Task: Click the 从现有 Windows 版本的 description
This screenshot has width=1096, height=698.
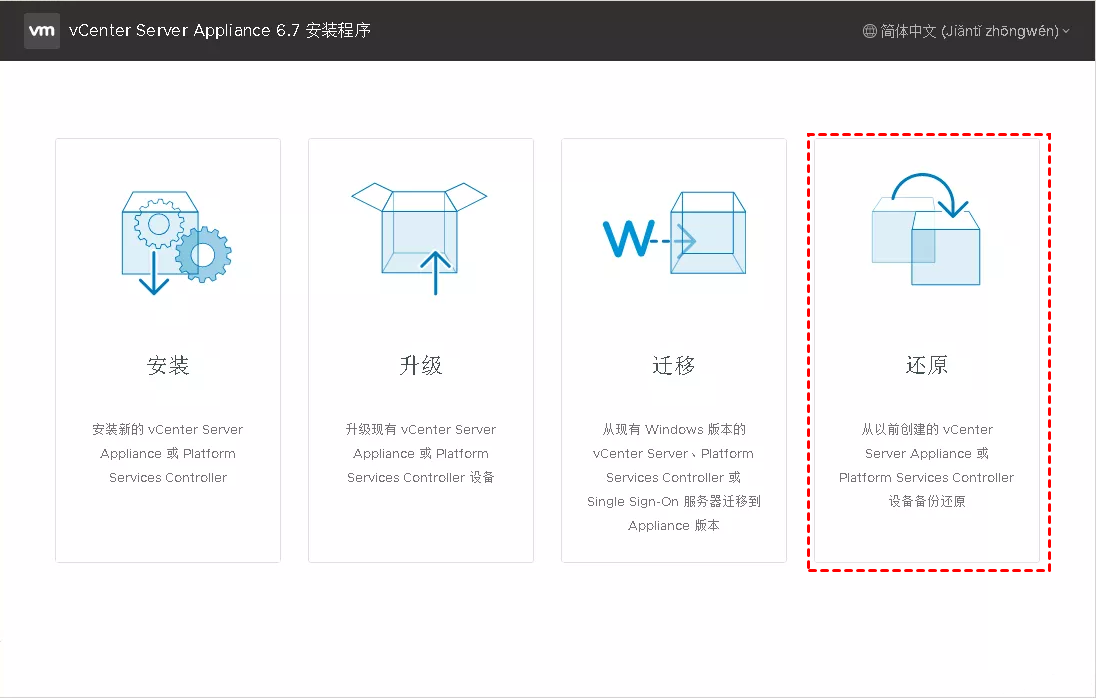Action: [x=674, y=477]
